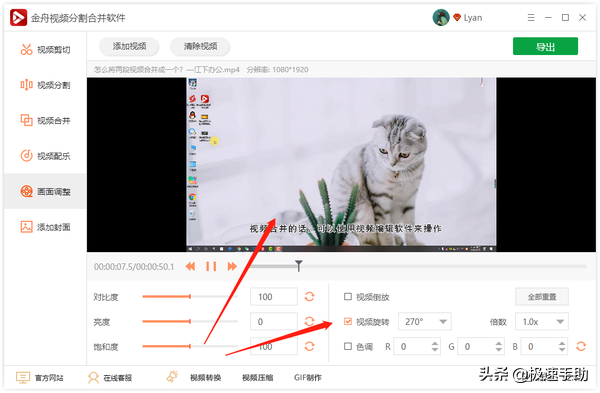Increase the G value with stepper
Image resolution: width=600 pixels, height=393 pixels.
point(498,343)
